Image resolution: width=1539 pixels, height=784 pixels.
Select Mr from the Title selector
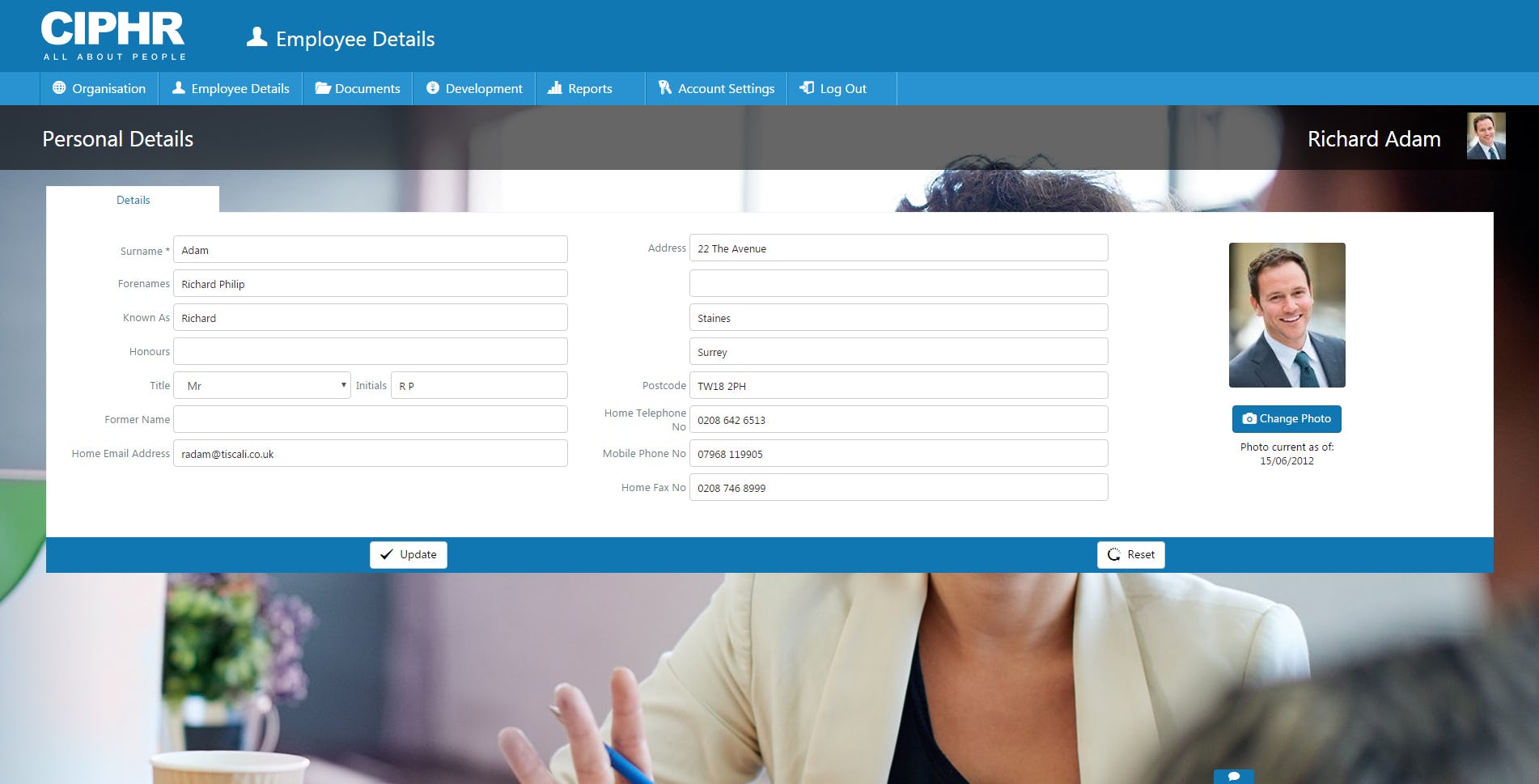pos(261,385)
